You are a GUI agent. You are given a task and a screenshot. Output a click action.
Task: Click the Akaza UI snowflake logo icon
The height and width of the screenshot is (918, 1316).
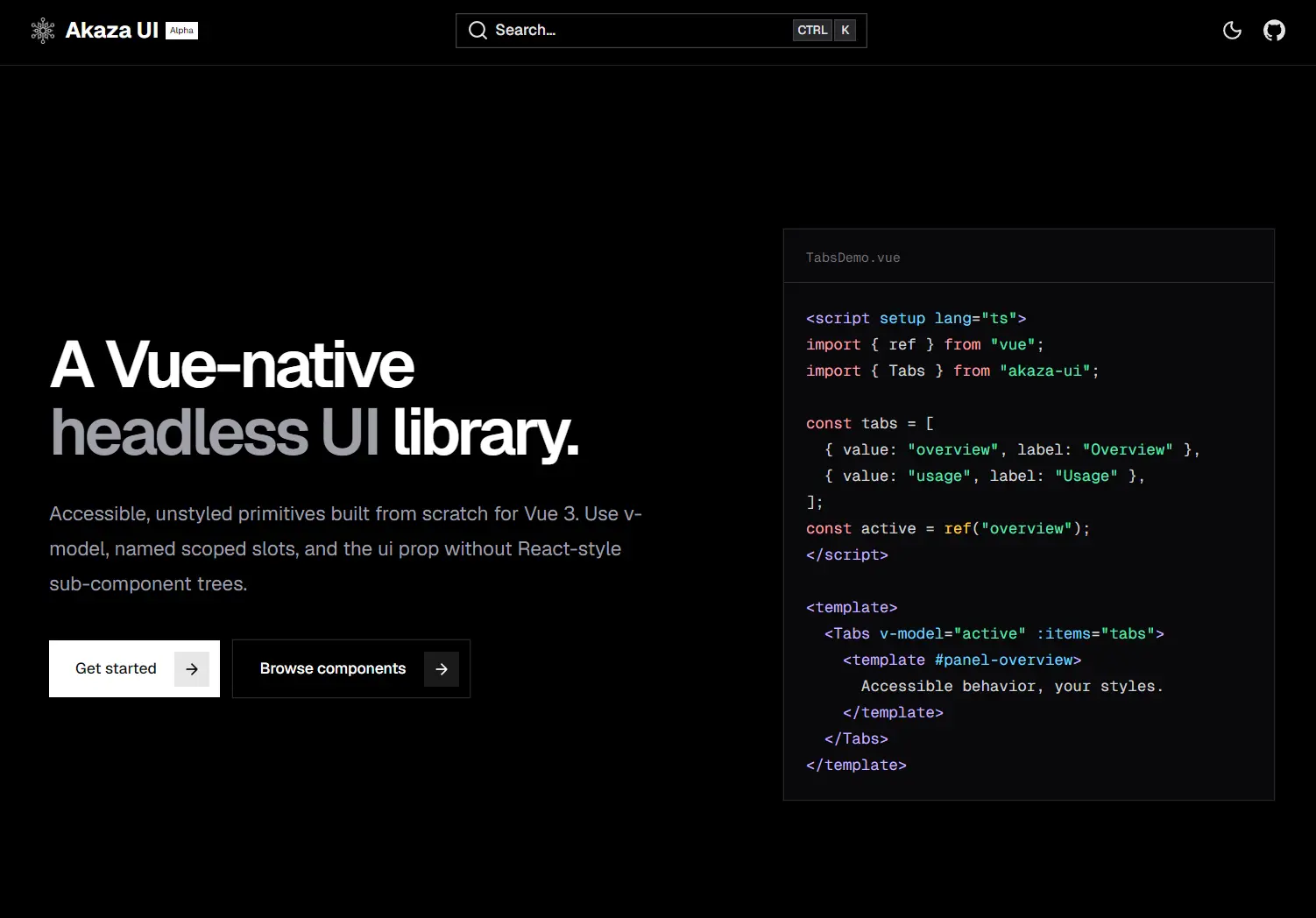coord(43,31)
